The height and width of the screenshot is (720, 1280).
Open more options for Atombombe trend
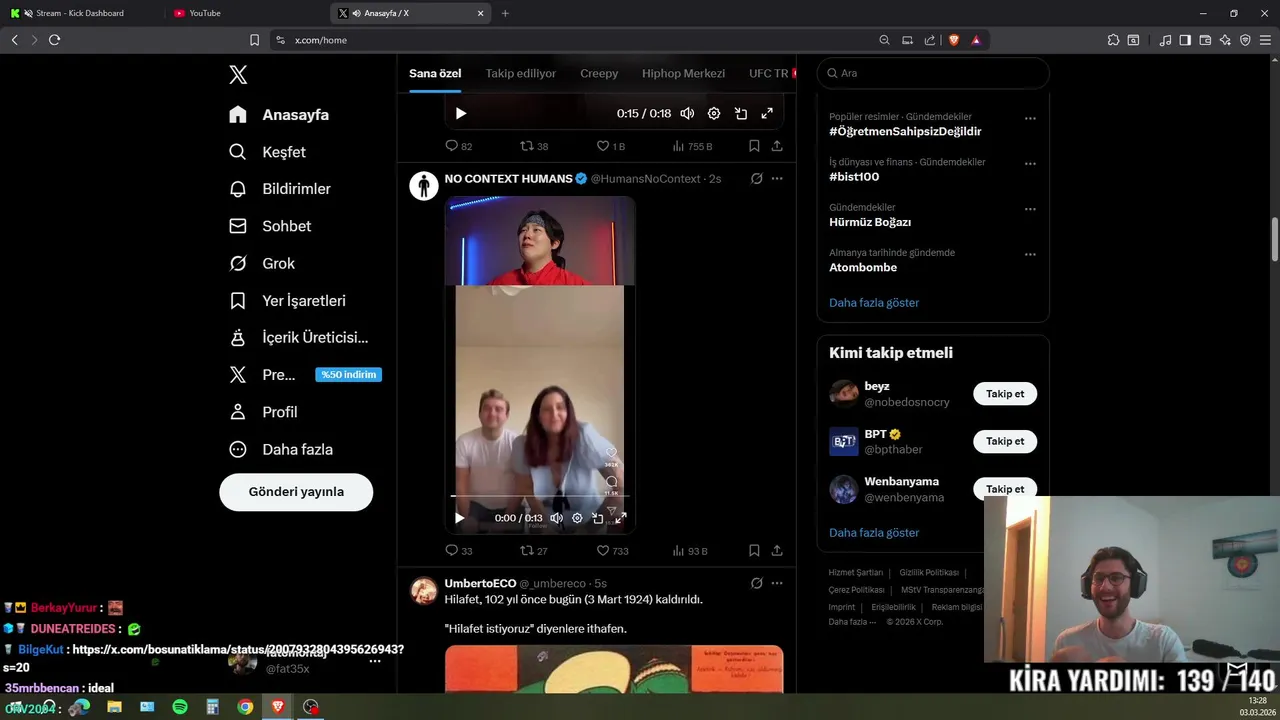[1030, 254]
